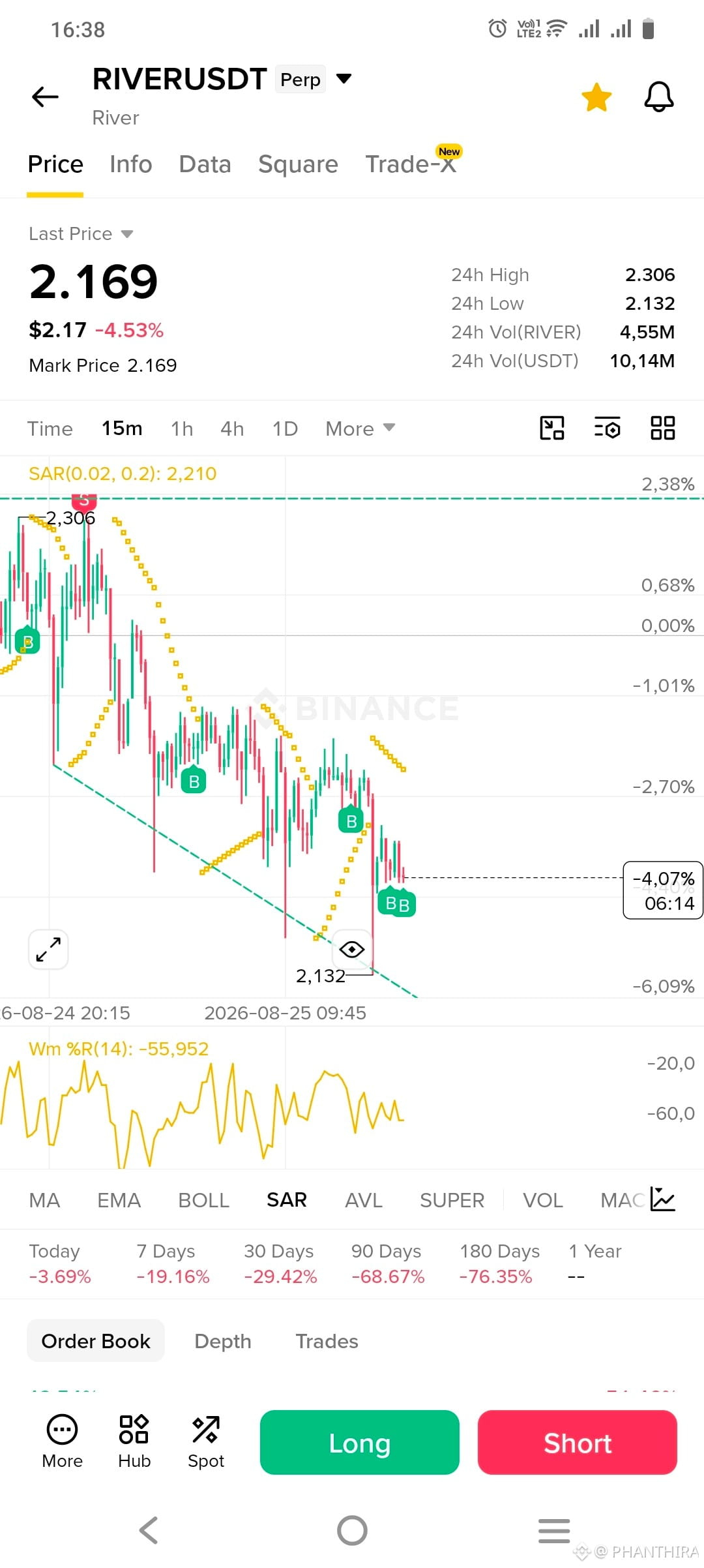Tap the Mark Price 2.169 text

[x=103, y=365]
